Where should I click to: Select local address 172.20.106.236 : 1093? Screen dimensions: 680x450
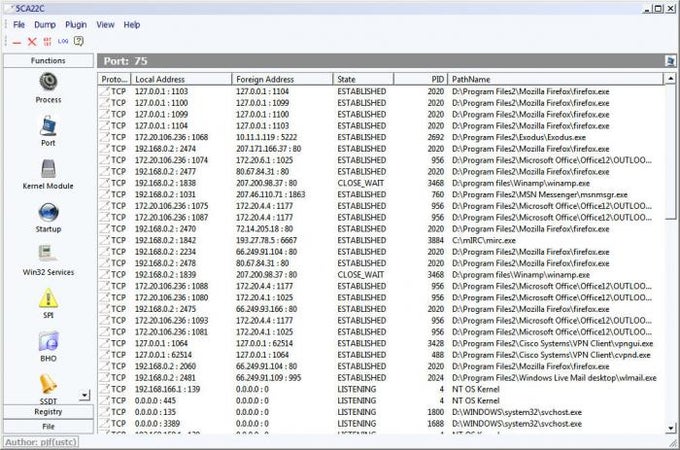pos(171,320)
